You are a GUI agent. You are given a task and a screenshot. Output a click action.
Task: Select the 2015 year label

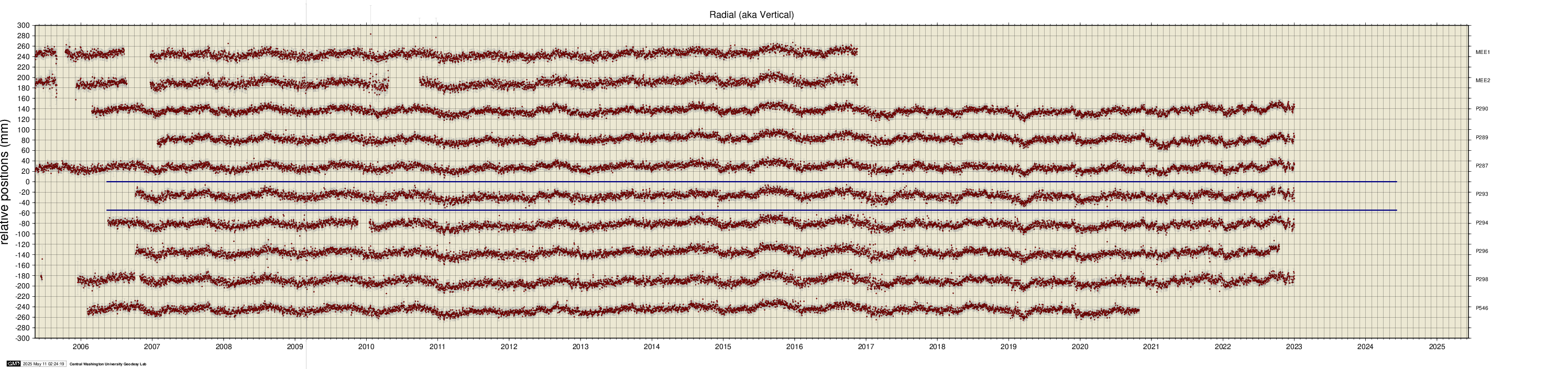tap(722, 347)
